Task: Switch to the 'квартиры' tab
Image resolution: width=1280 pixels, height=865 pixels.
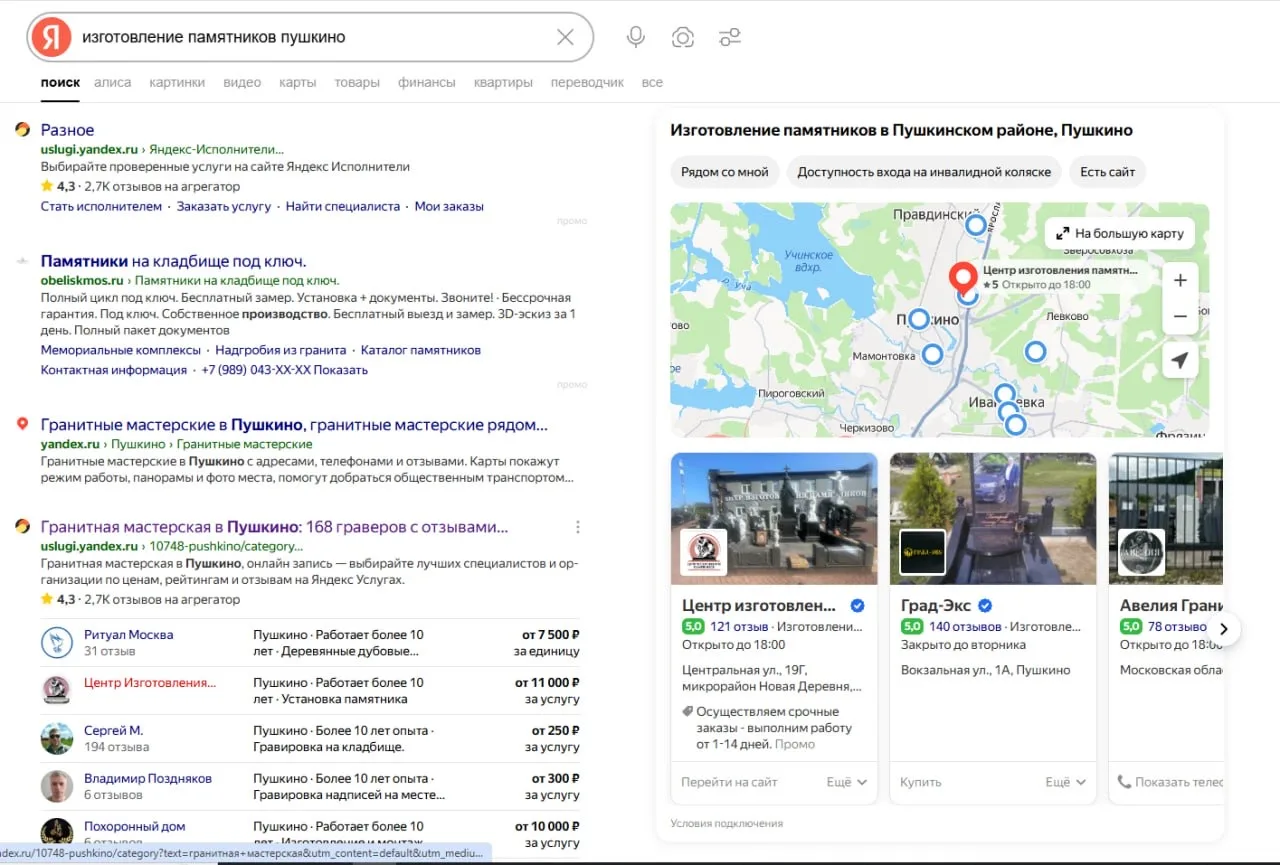Action: 503,82
